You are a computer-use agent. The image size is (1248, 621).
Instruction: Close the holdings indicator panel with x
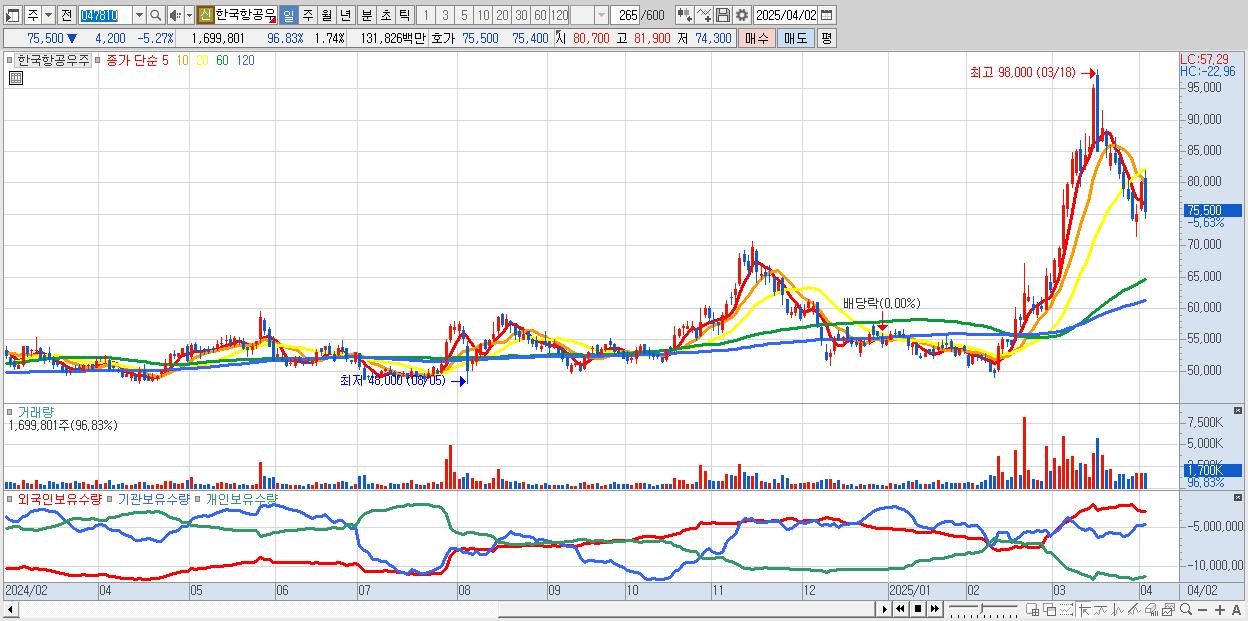tap(1239, 497)
